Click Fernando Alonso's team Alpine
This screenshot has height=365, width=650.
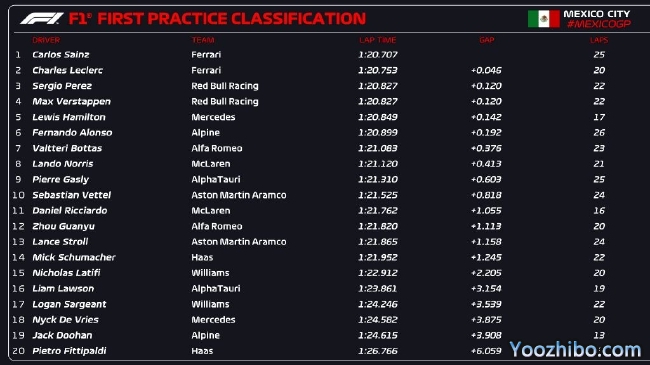click(206, 133)
